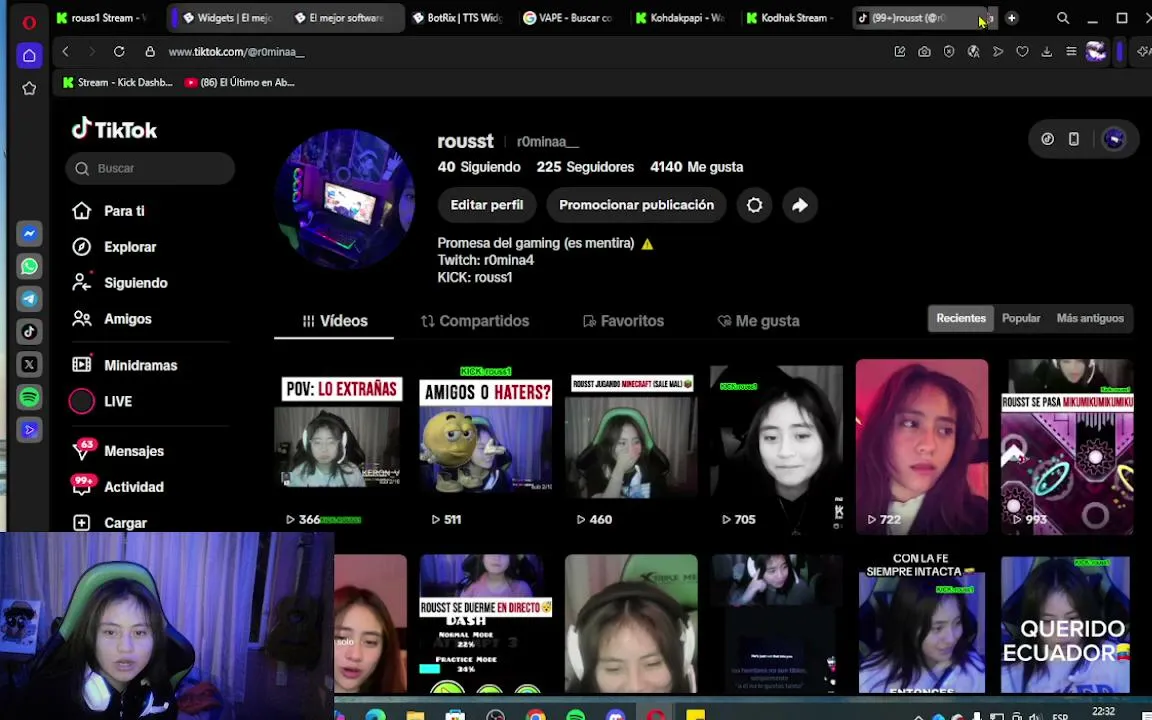The image size is (1152, 720).
Task: Open the Explorar page
Action: point(115,247)
